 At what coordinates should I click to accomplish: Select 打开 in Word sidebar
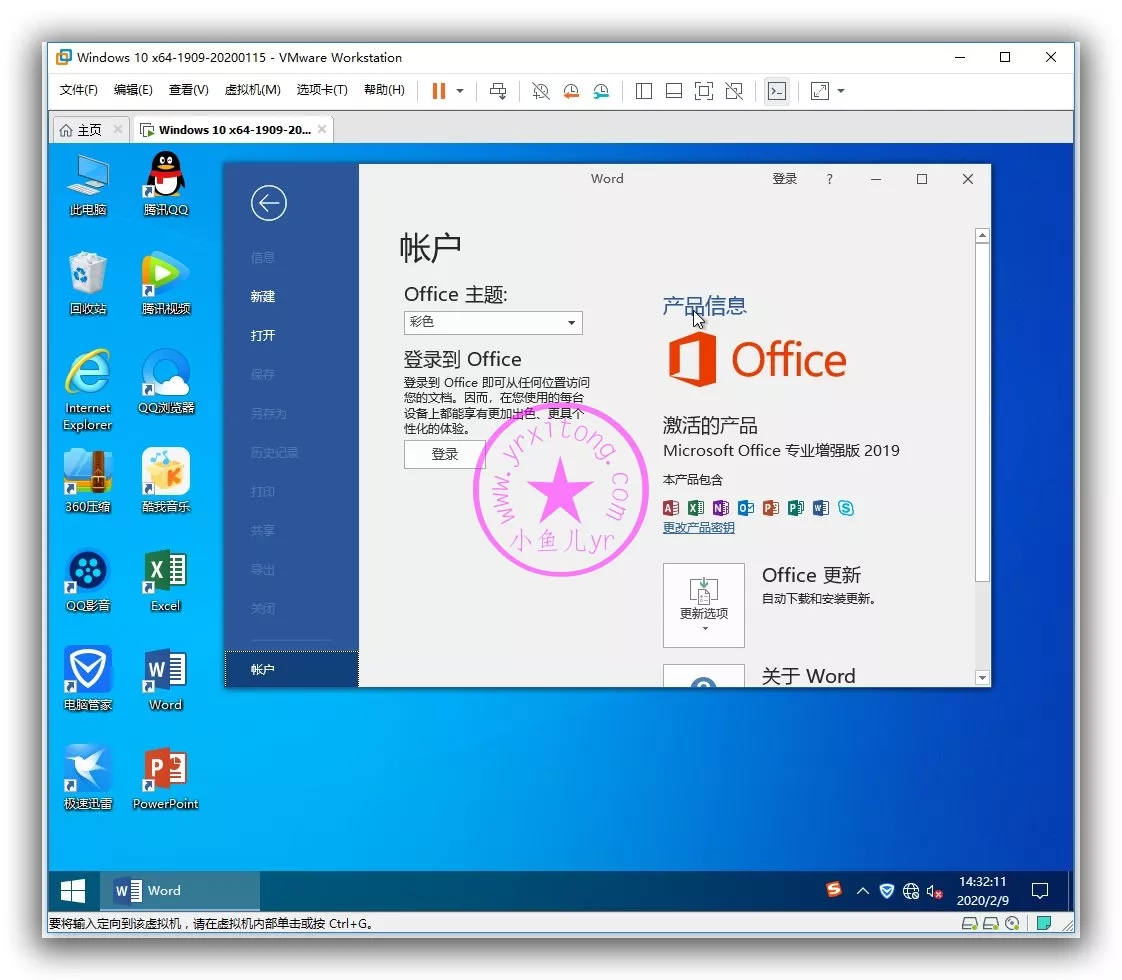(x=263, y=335)
